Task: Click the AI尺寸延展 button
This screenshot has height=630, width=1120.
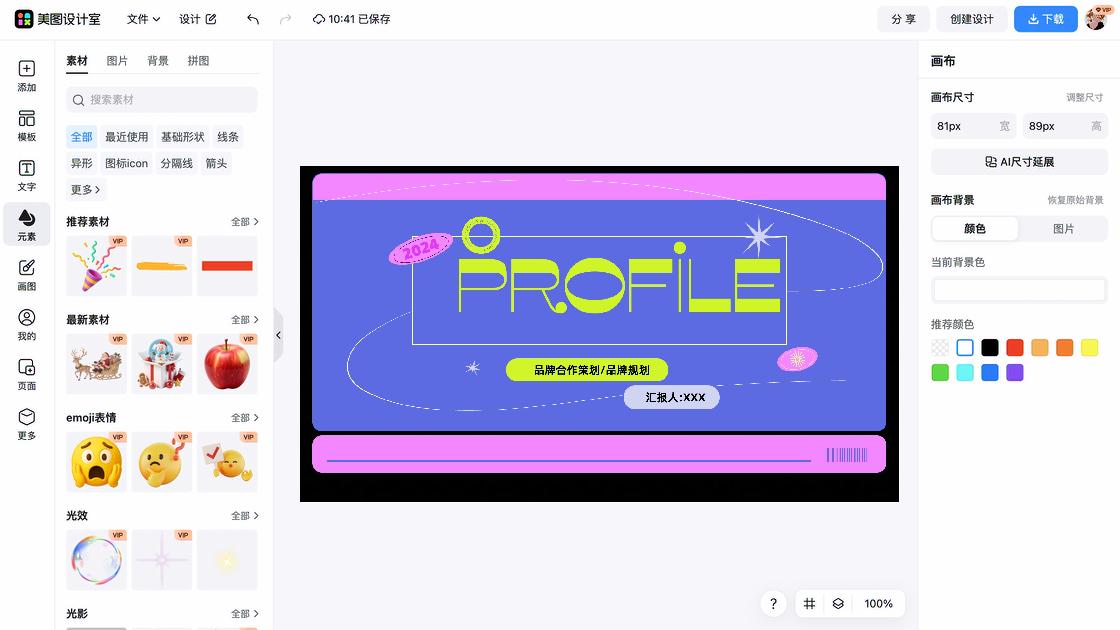Action: (1019, 162)
